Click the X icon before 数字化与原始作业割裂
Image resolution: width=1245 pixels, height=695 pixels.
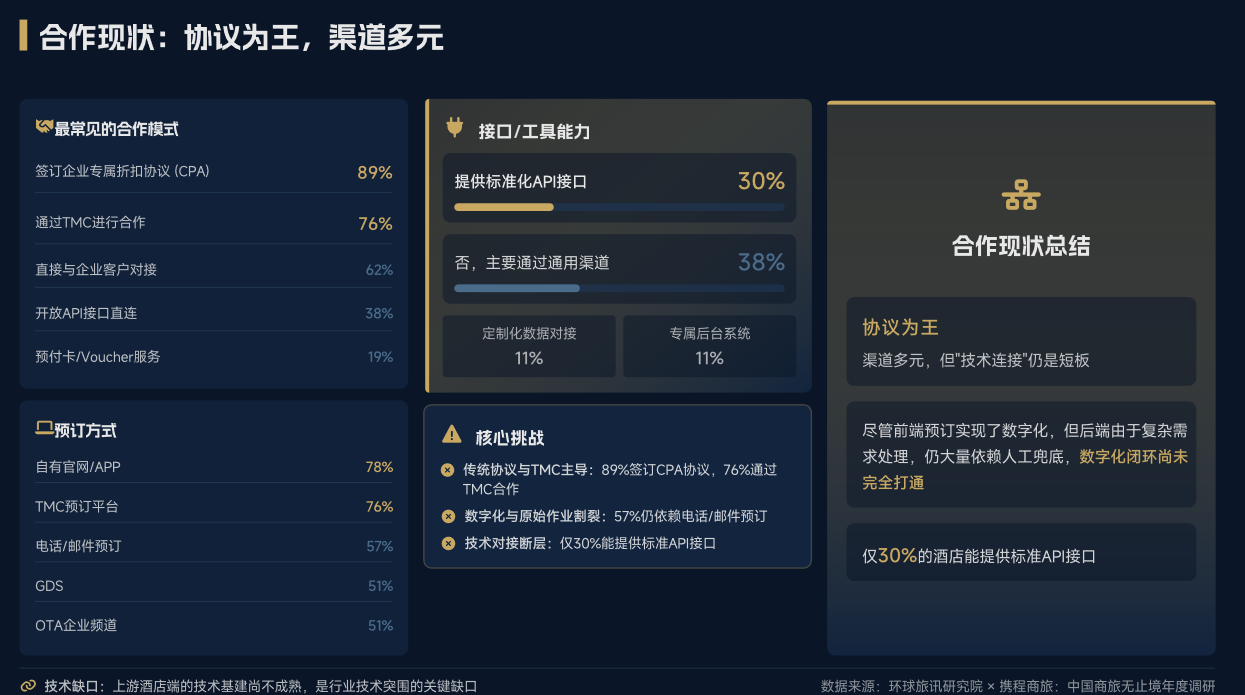point(447,516)
